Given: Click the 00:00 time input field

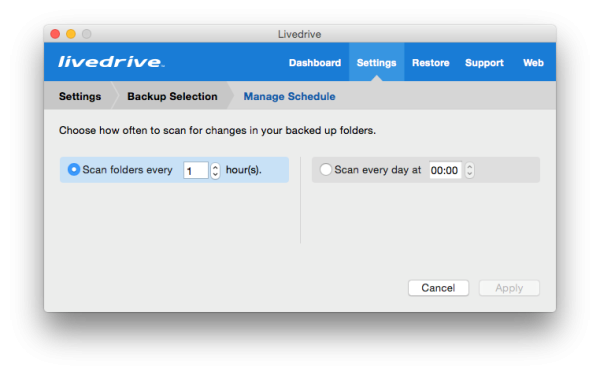Looking at the screenshot, I should tap(445, 170).
